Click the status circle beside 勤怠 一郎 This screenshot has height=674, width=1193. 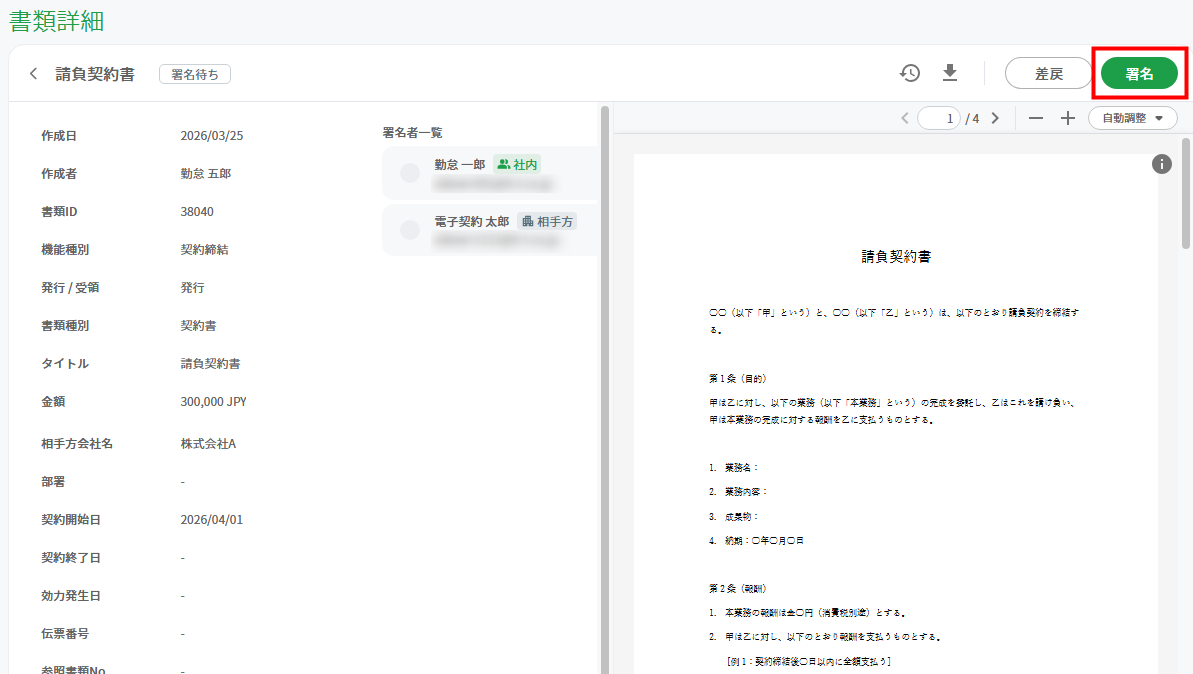click(410, 173)
